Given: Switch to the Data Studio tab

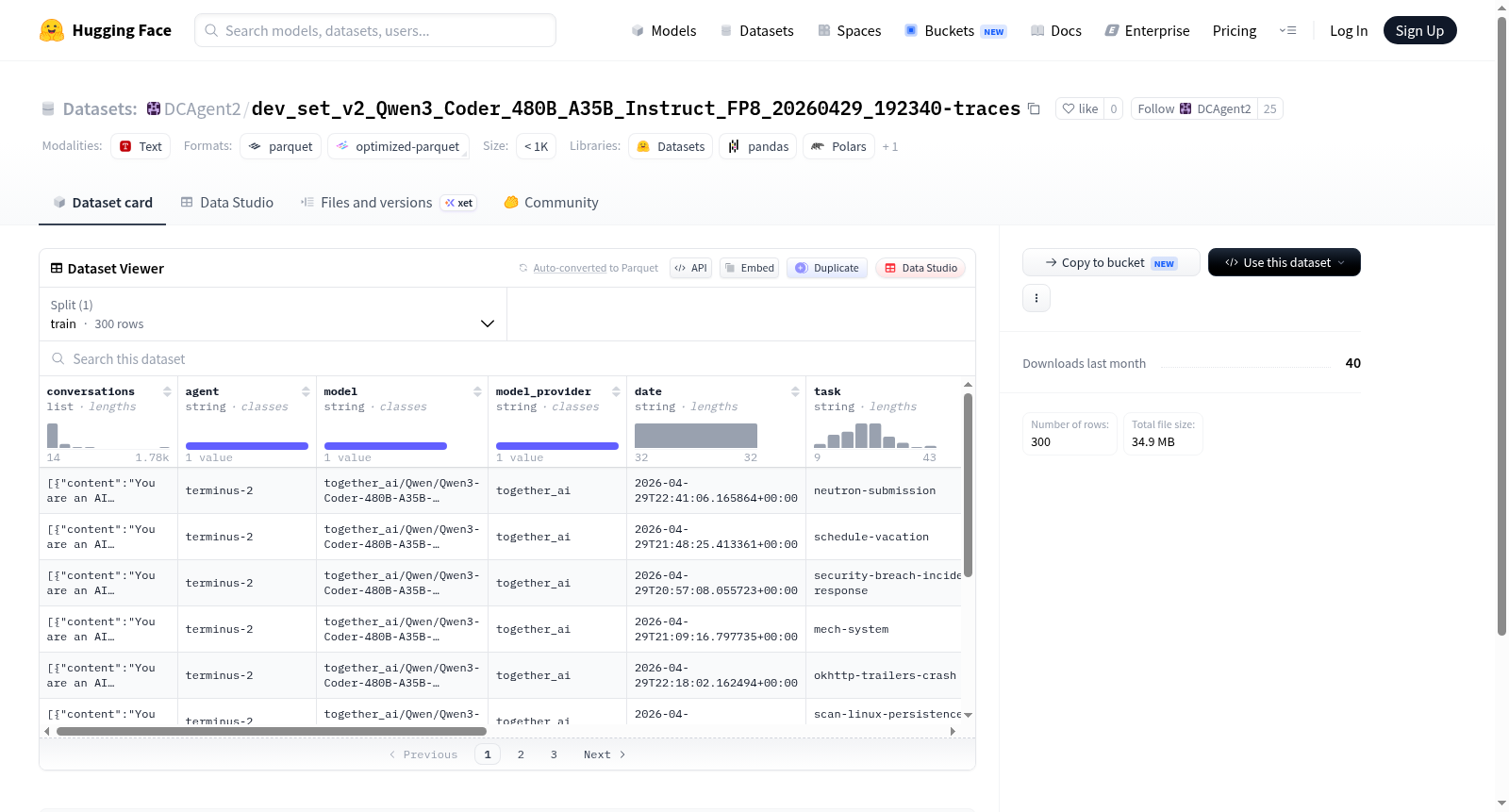Looking at the screenshot, I should coord(226,203).
